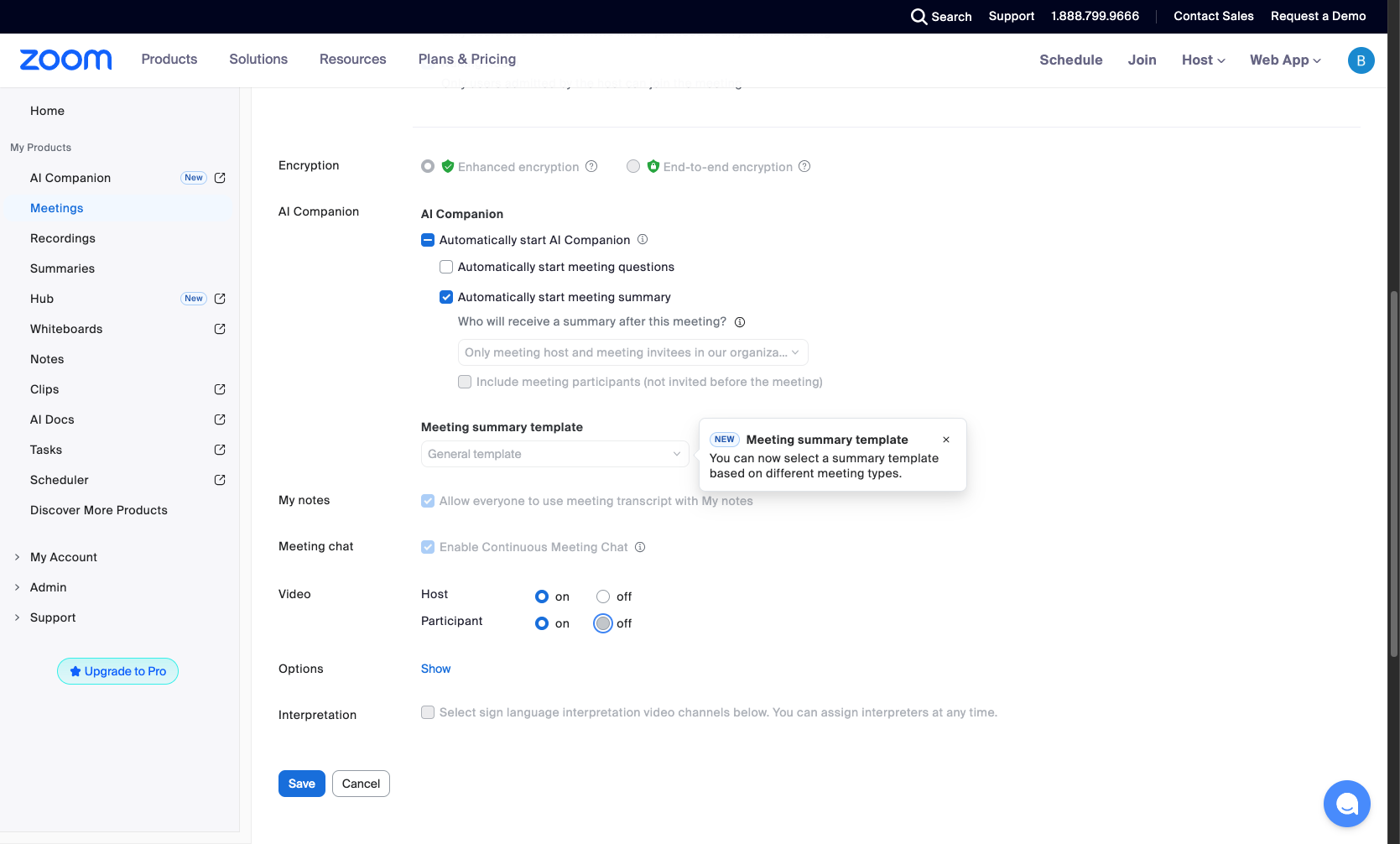Click the Zoom logo

pos(65,60)
